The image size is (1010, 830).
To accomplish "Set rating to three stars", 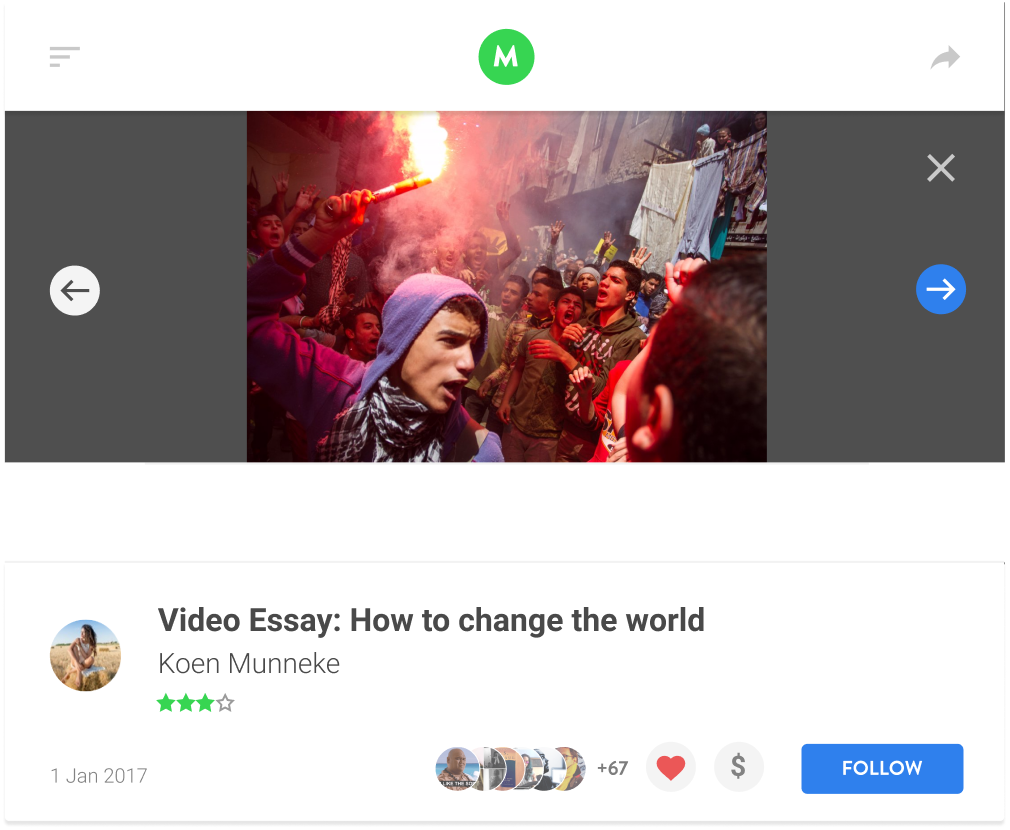I will 205,703.
